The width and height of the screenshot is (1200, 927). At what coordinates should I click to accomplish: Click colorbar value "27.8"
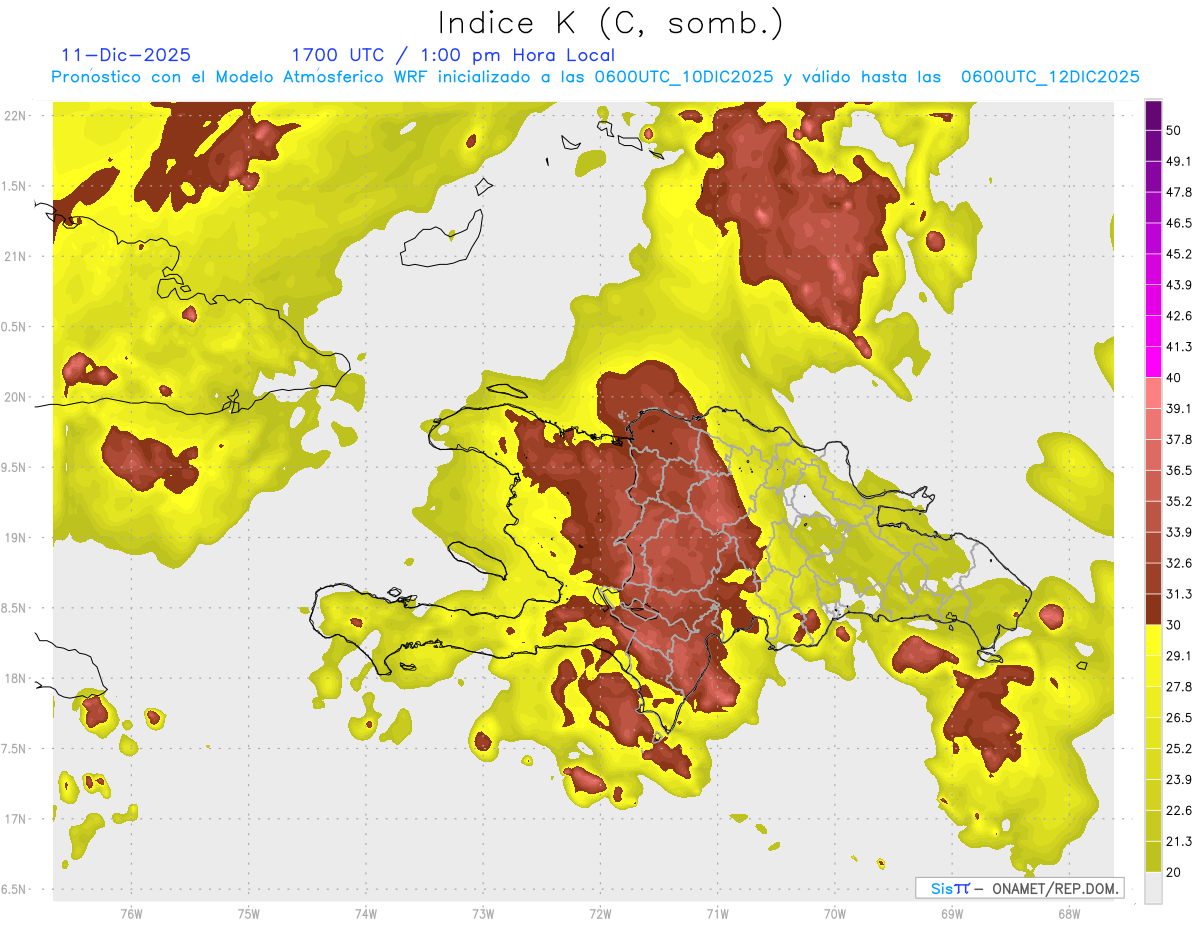click(1180, 687)
